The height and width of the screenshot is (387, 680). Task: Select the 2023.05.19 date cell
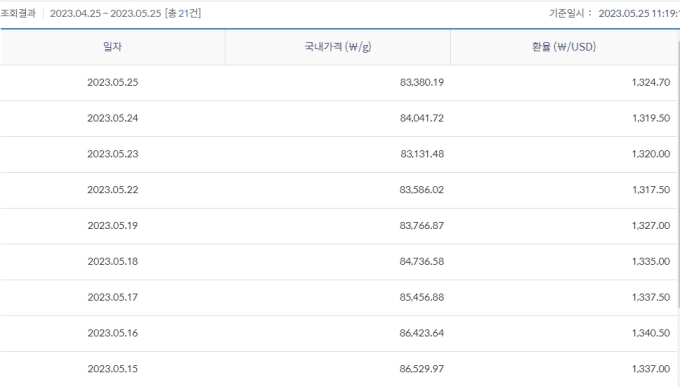pyautogui.click(x=113, y=226)
